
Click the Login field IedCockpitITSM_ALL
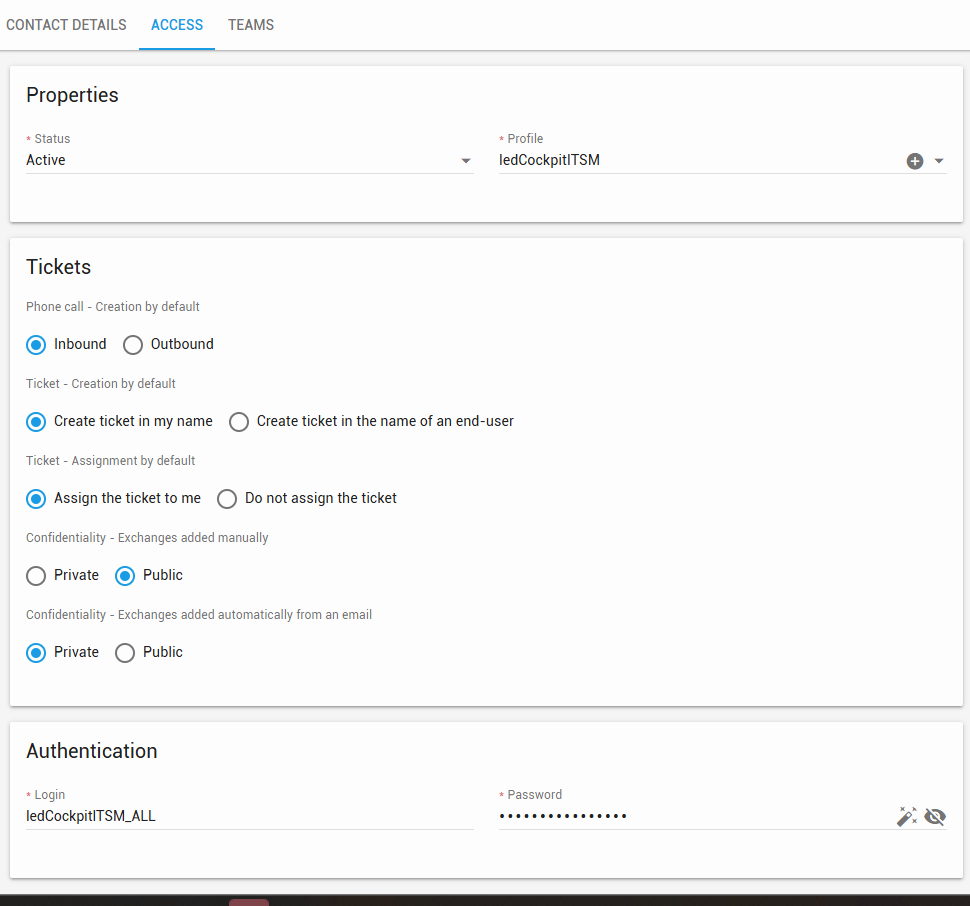click(x=250, y=816)
